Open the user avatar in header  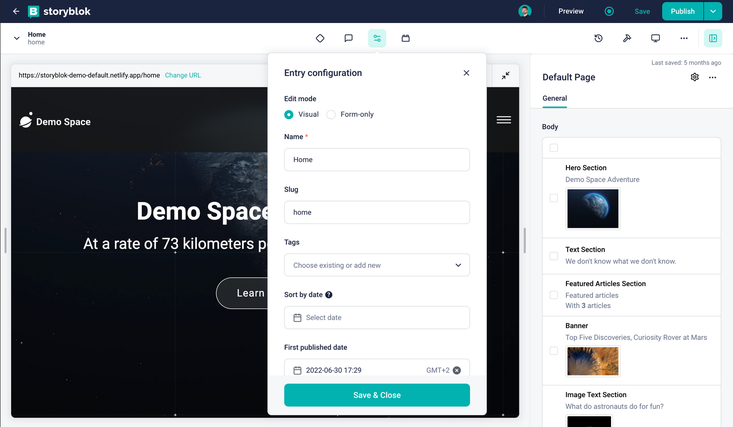525,11
